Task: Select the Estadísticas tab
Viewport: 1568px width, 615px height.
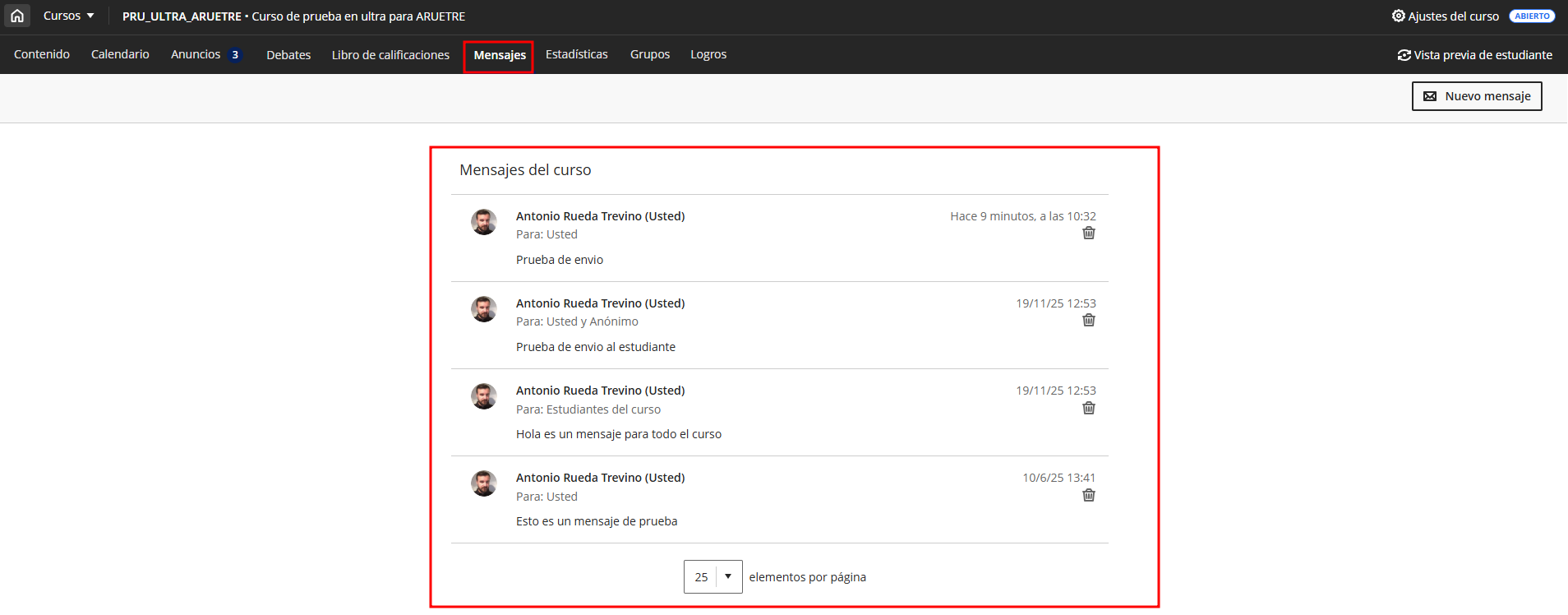Action: [x=576, y=54]
